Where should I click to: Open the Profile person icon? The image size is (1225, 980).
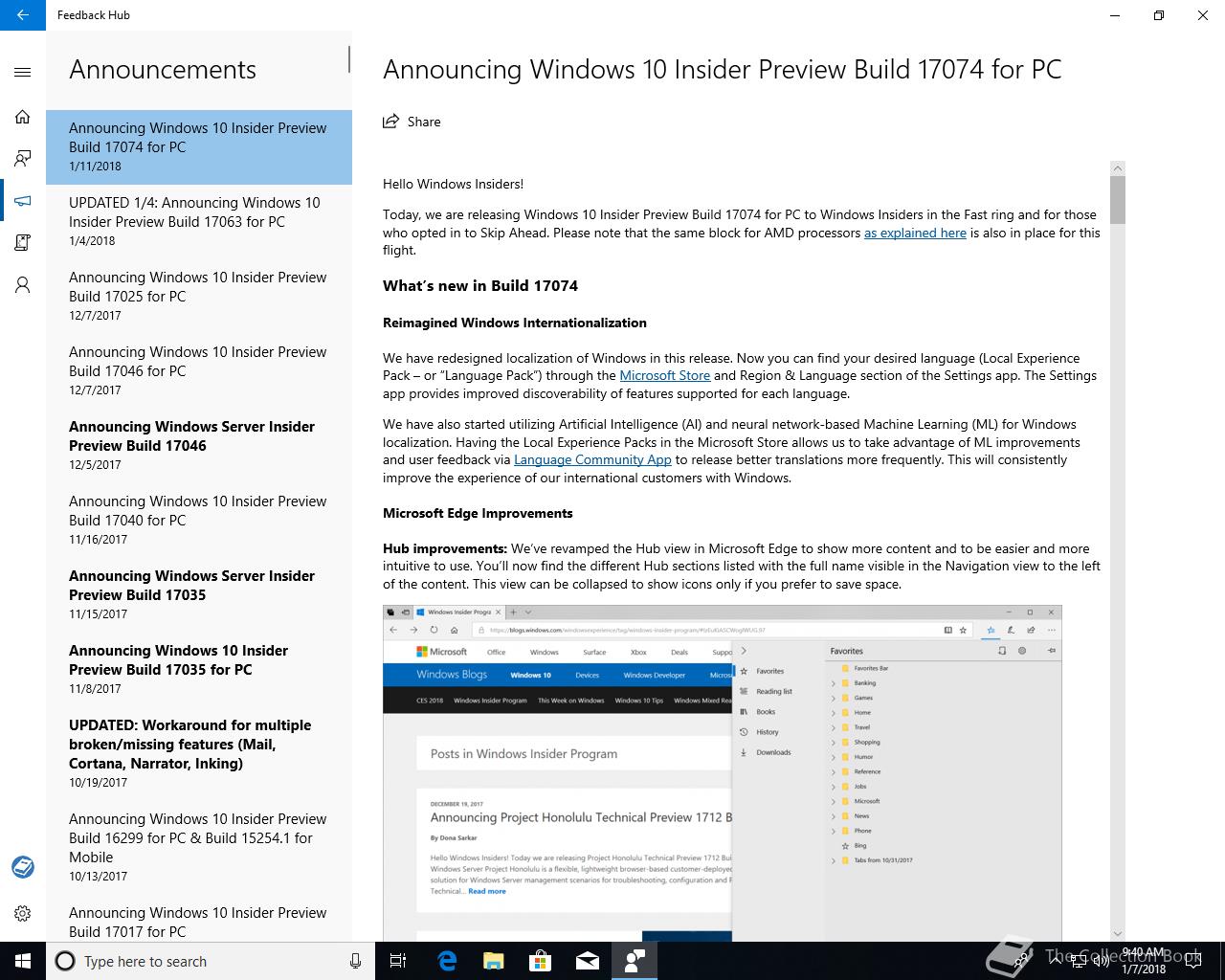[x=23, y=285]
